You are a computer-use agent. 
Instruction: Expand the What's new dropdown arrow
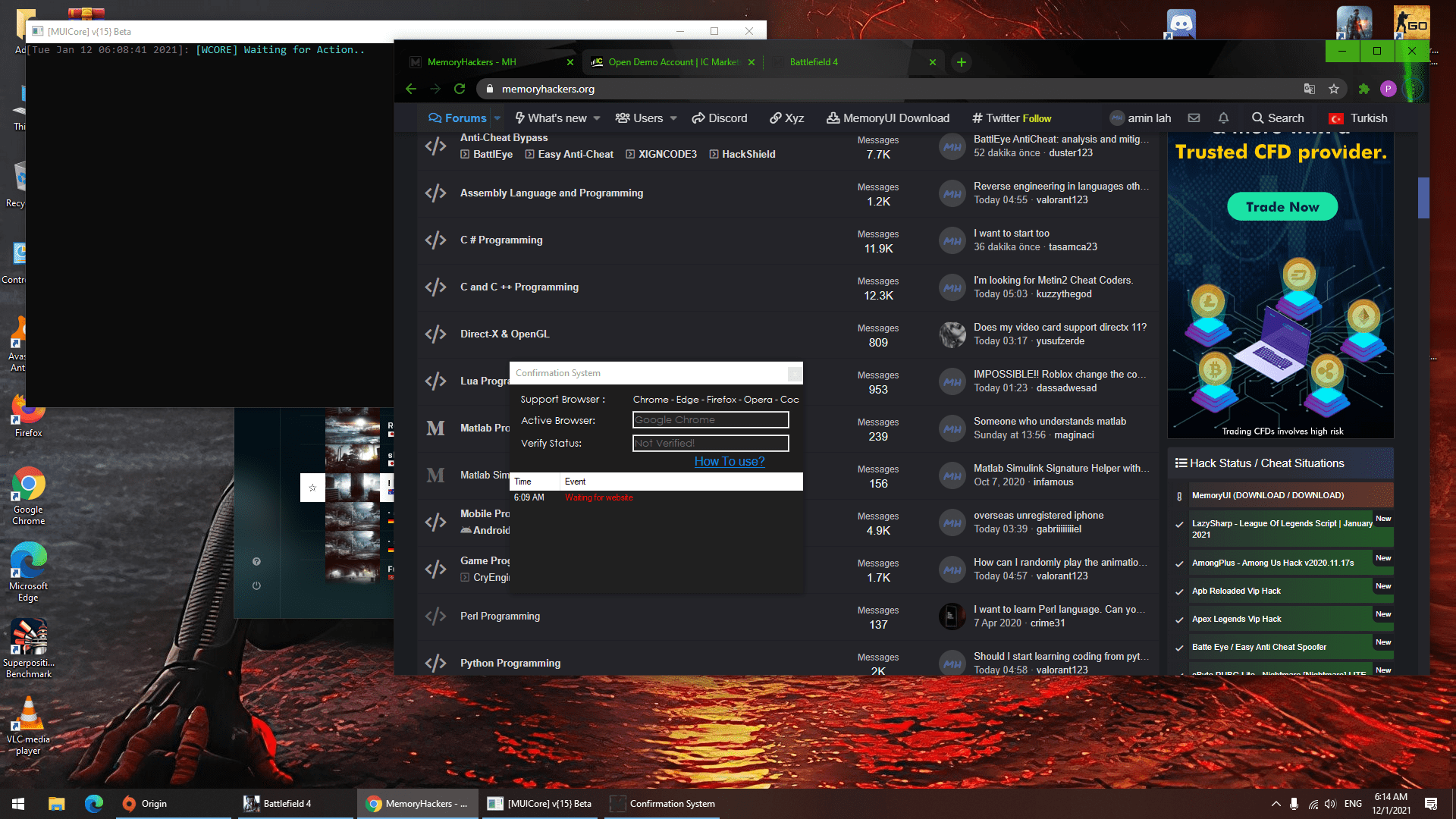(x=597, y=118)
